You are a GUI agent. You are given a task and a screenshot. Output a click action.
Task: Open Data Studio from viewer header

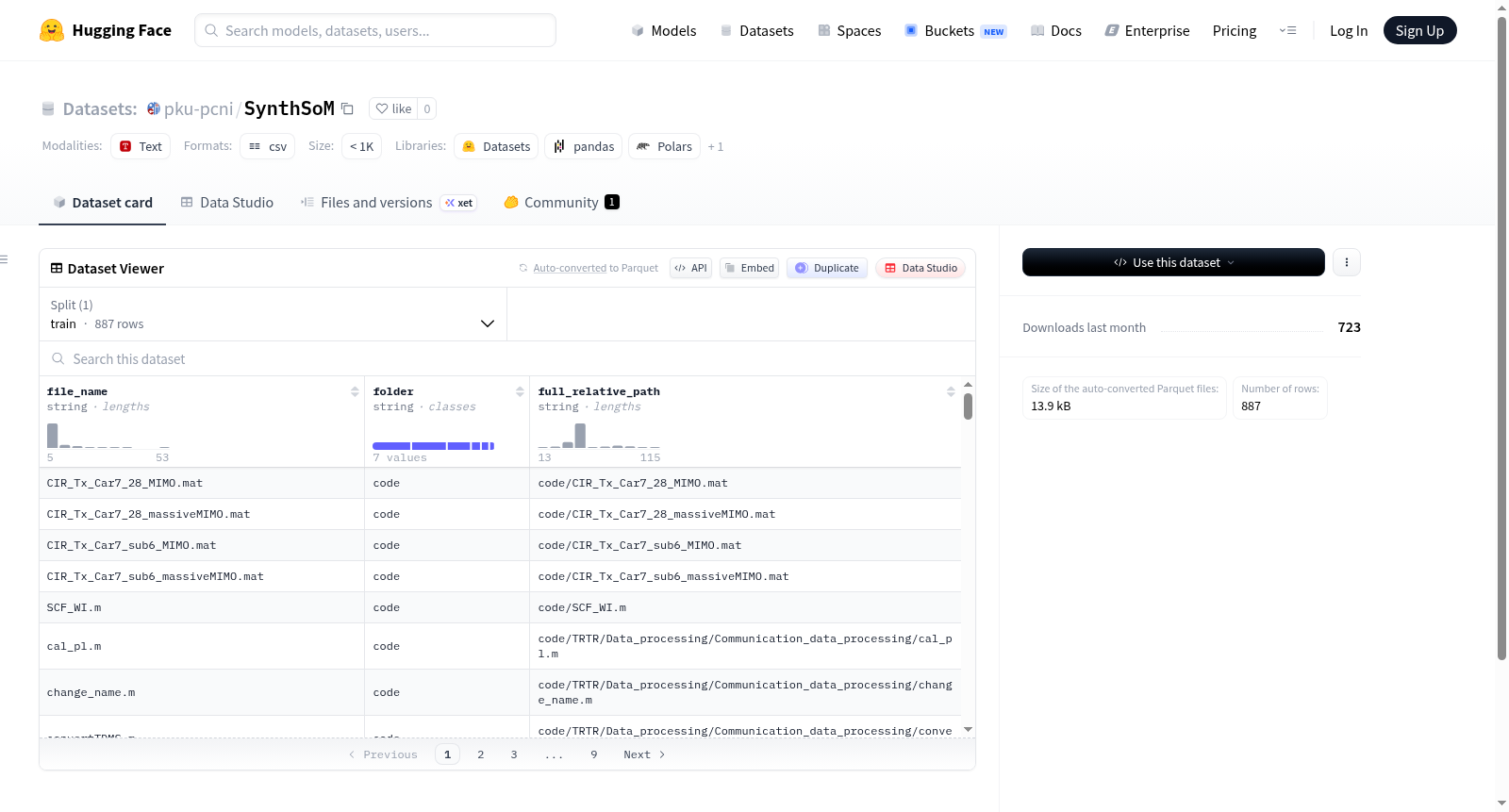[x=920, y=268]
